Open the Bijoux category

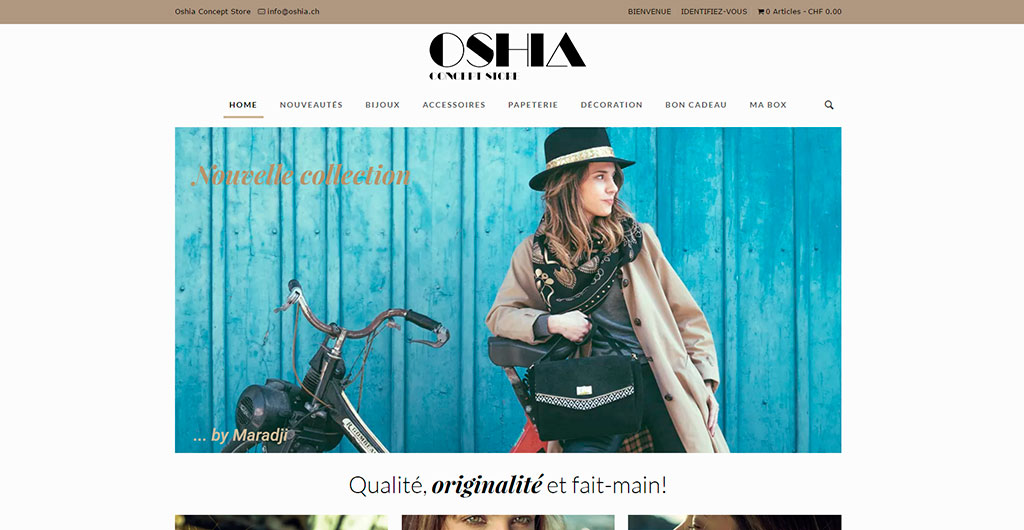pyautogui.click(x=383, y=104)
